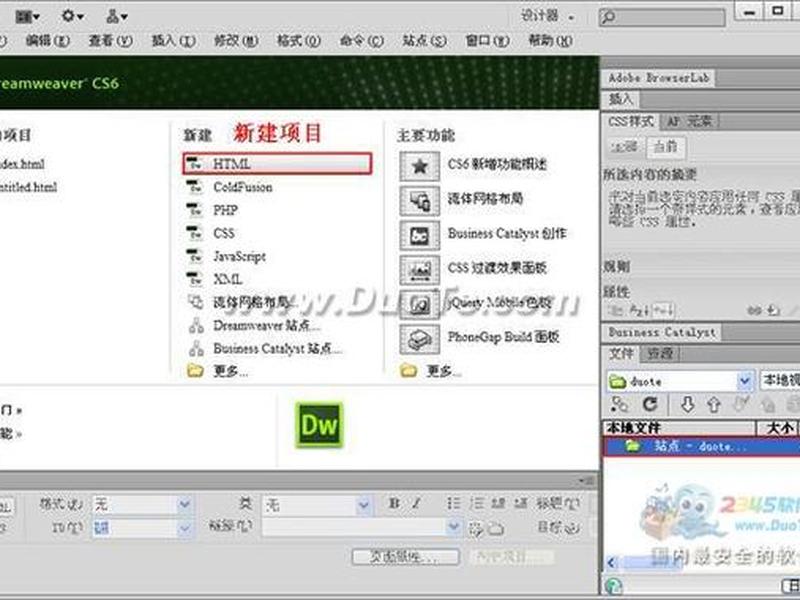Viewport: 800px width, 600px height.
Task: Switch to the AP 元素 tab
Action: (x=689, y=121)
